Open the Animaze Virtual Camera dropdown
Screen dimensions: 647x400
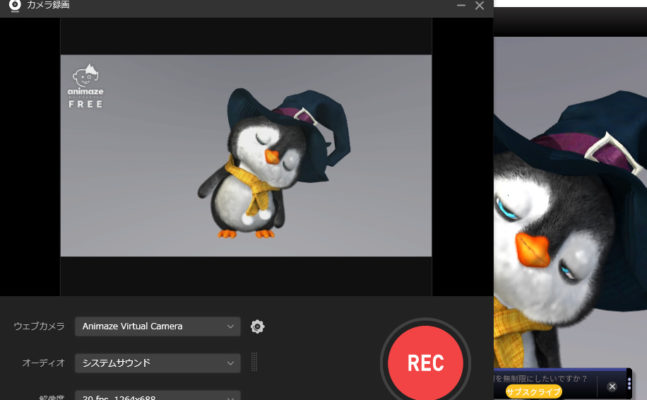pyautogui.click(x=158, y=326)
